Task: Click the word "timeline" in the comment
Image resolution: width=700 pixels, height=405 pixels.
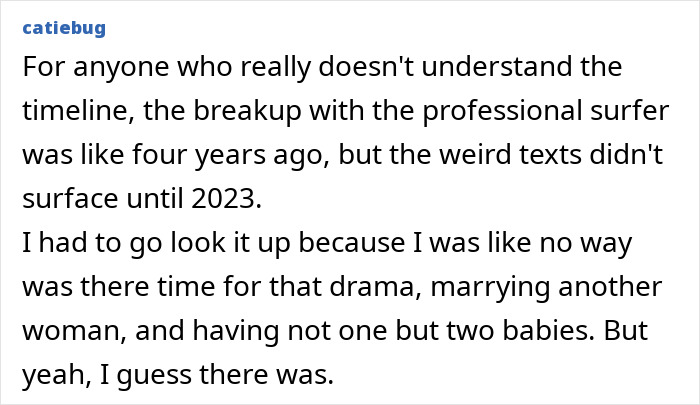Action: click(x=72, y=113)
